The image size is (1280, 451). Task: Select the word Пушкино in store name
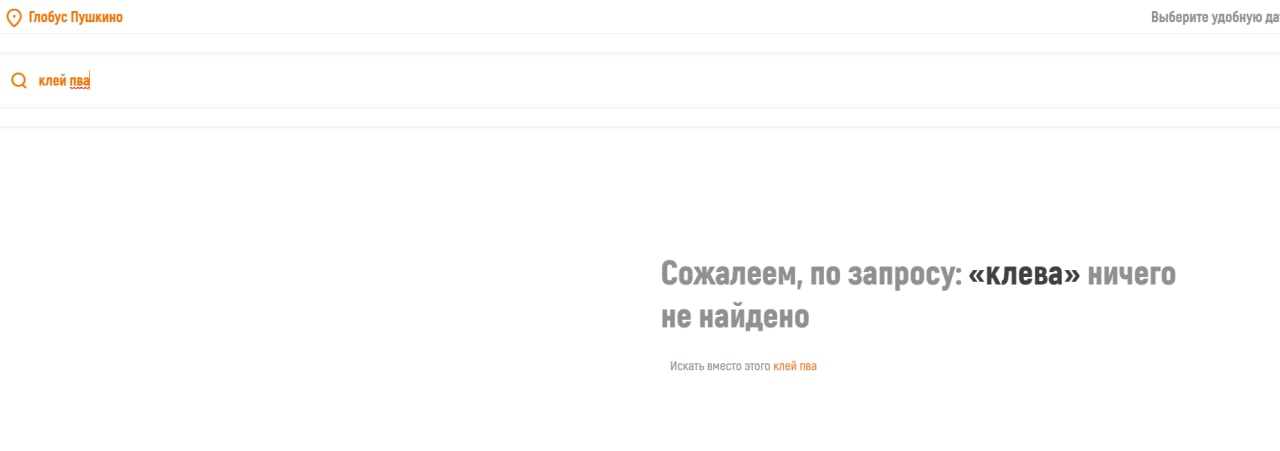coord(97,17)
